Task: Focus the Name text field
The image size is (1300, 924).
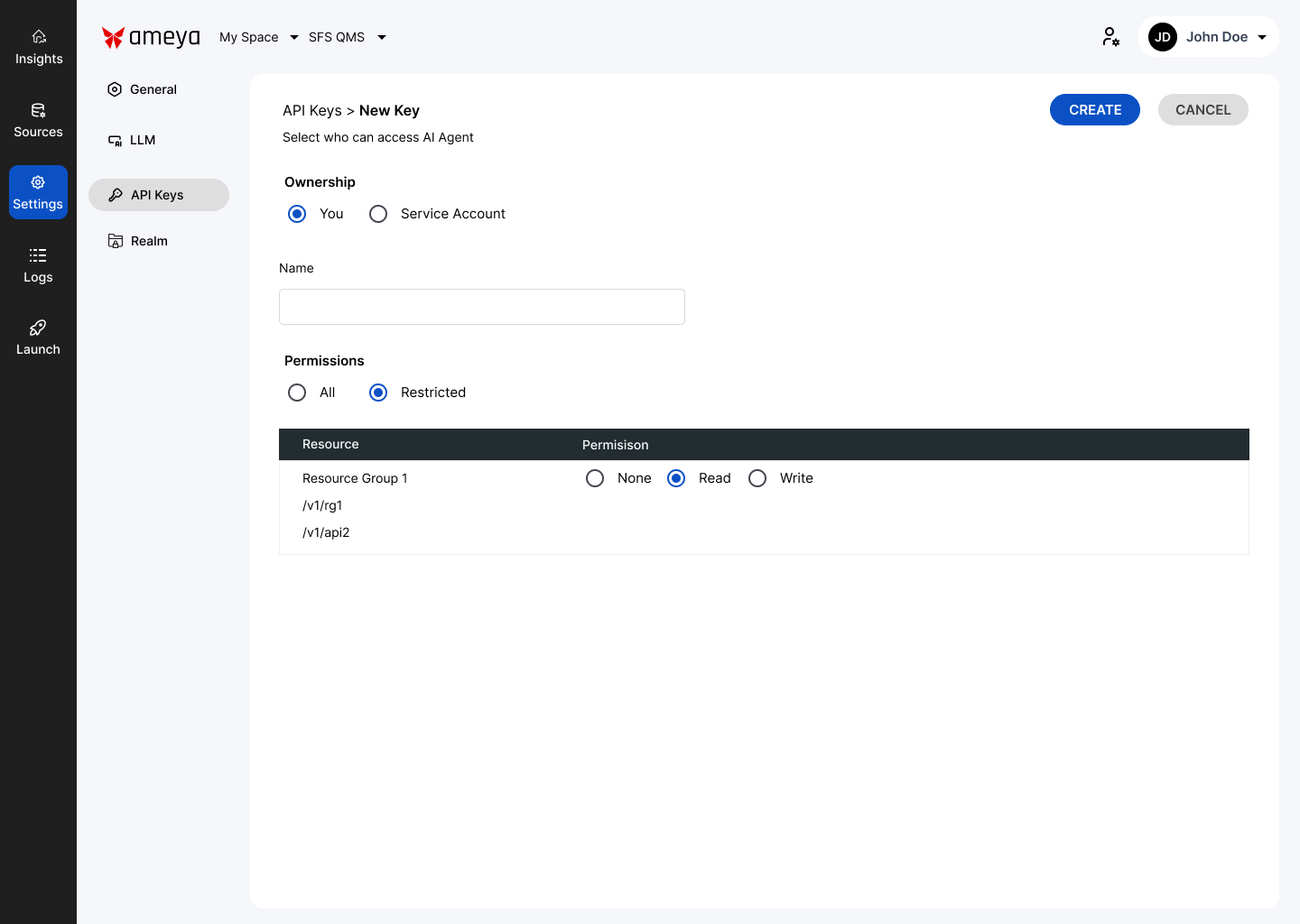Action: (x=482, y=307)
